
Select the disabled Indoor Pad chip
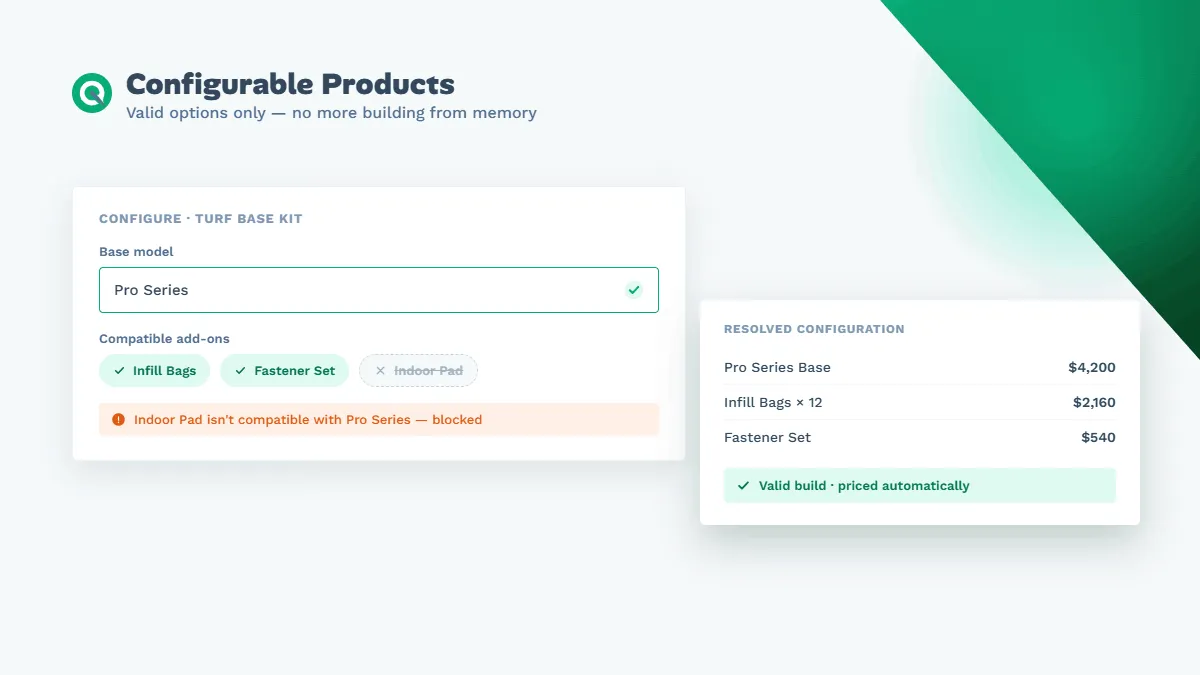(x=418, y=371)
